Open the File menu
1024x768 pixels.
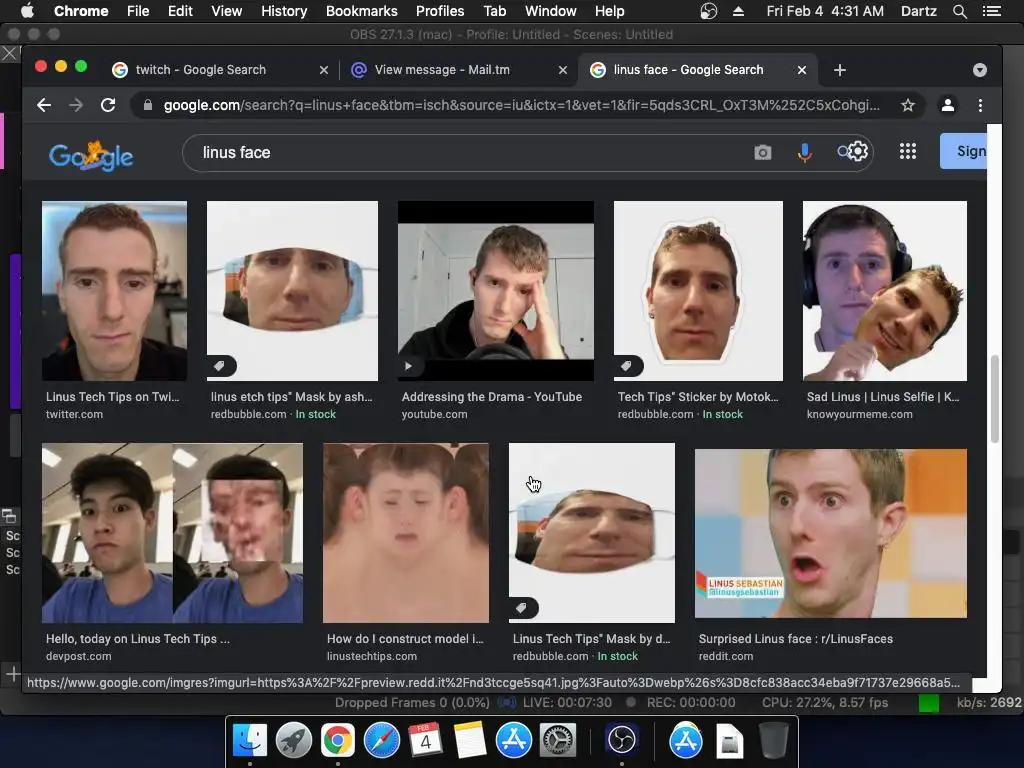pos(138,11)
